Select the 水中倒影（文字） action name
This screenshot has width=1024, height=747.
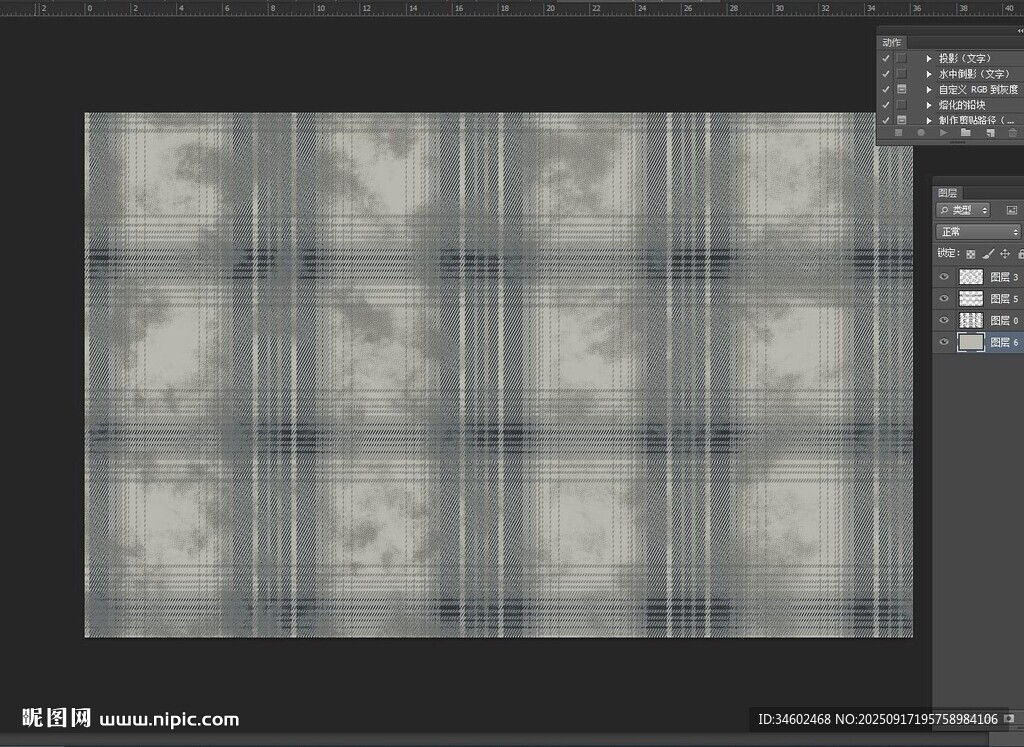coord(974,74)
